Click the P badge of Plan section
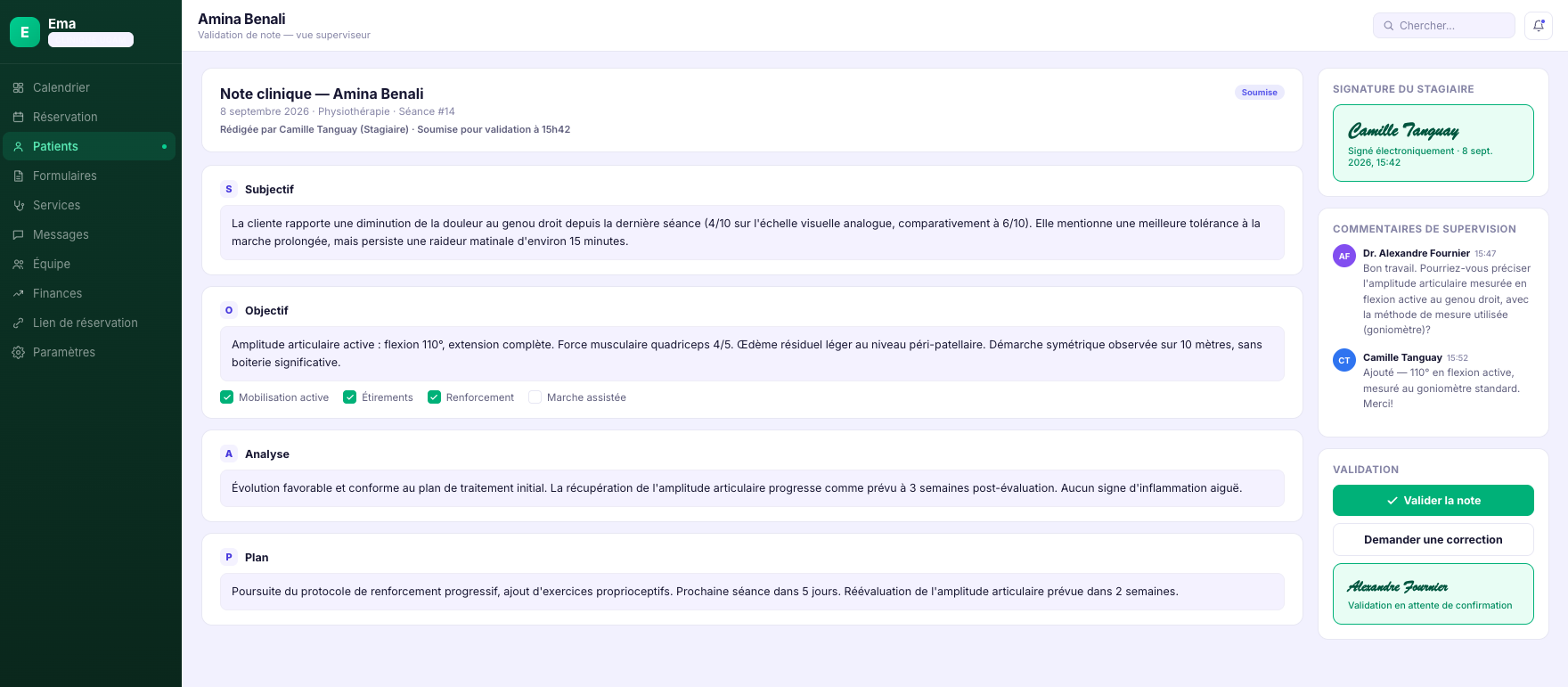1568x687 pixels. [229, 557]
